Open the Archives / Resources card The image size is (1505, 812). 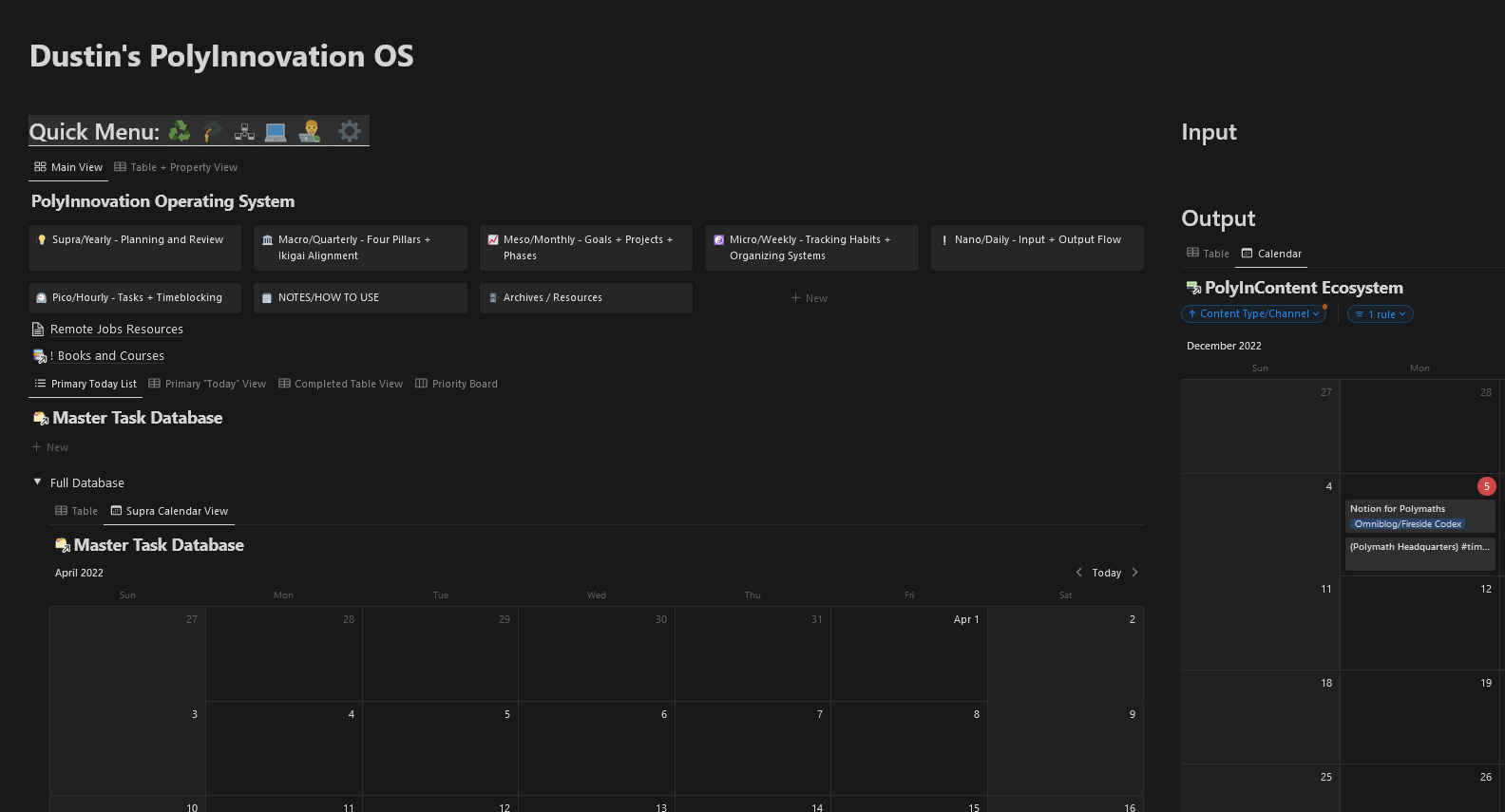pyautogui.click(x=585, y=298)
